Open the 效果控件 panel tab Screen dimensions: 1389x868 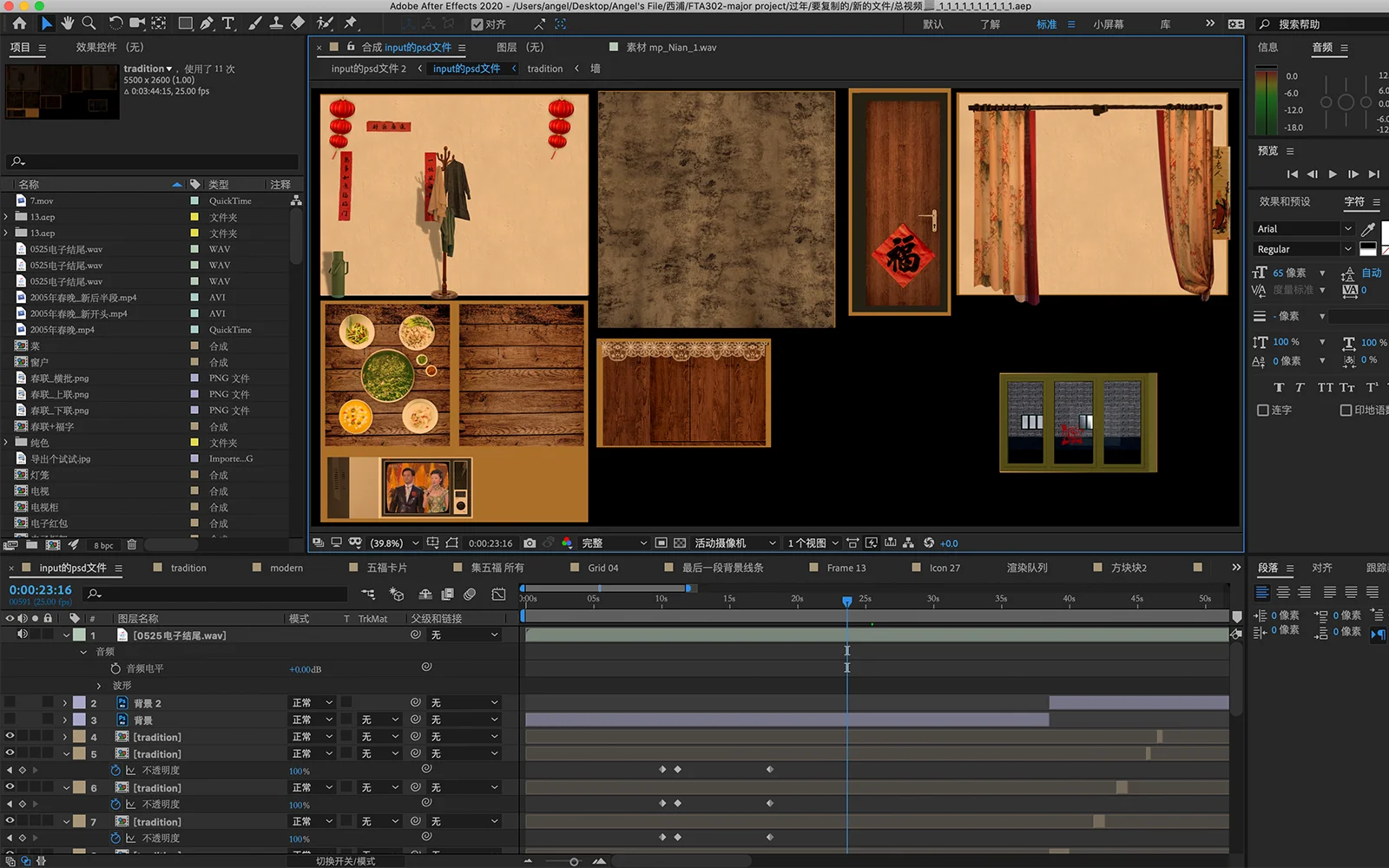(109, 47)
